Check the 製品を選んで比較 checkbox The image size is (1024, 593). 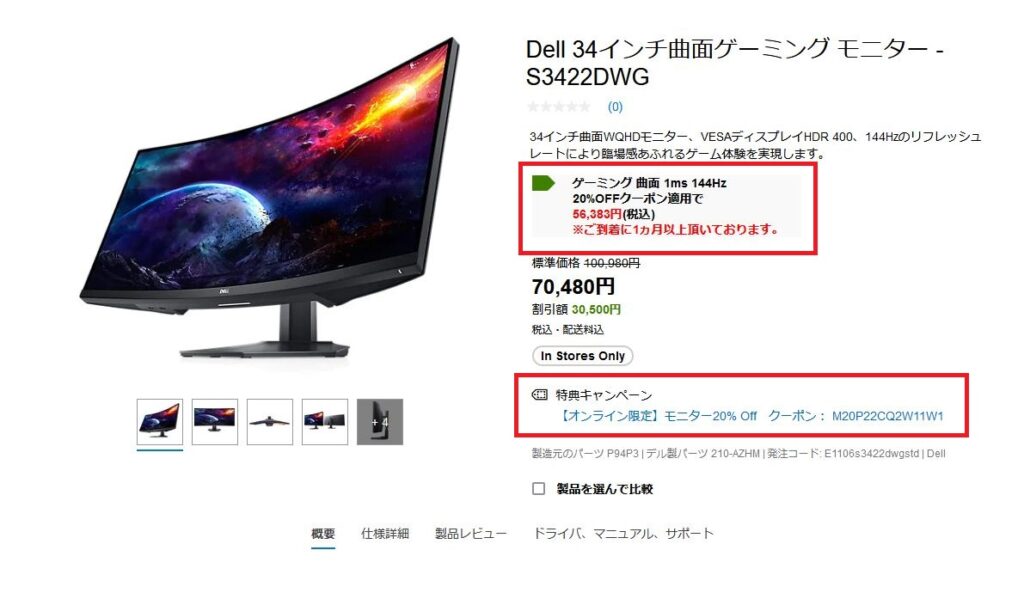click(538, 489)
